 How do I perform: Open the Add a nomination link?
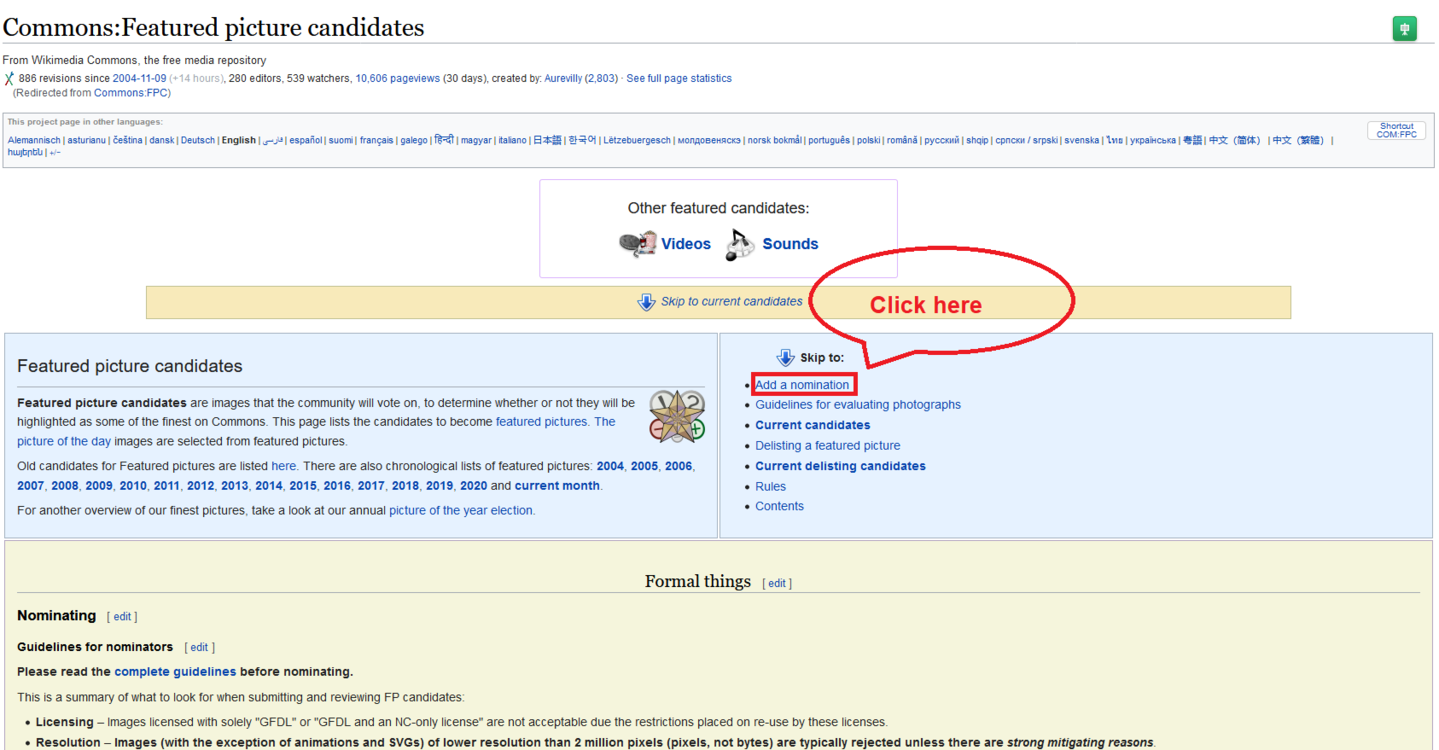[x=802, y=385]
